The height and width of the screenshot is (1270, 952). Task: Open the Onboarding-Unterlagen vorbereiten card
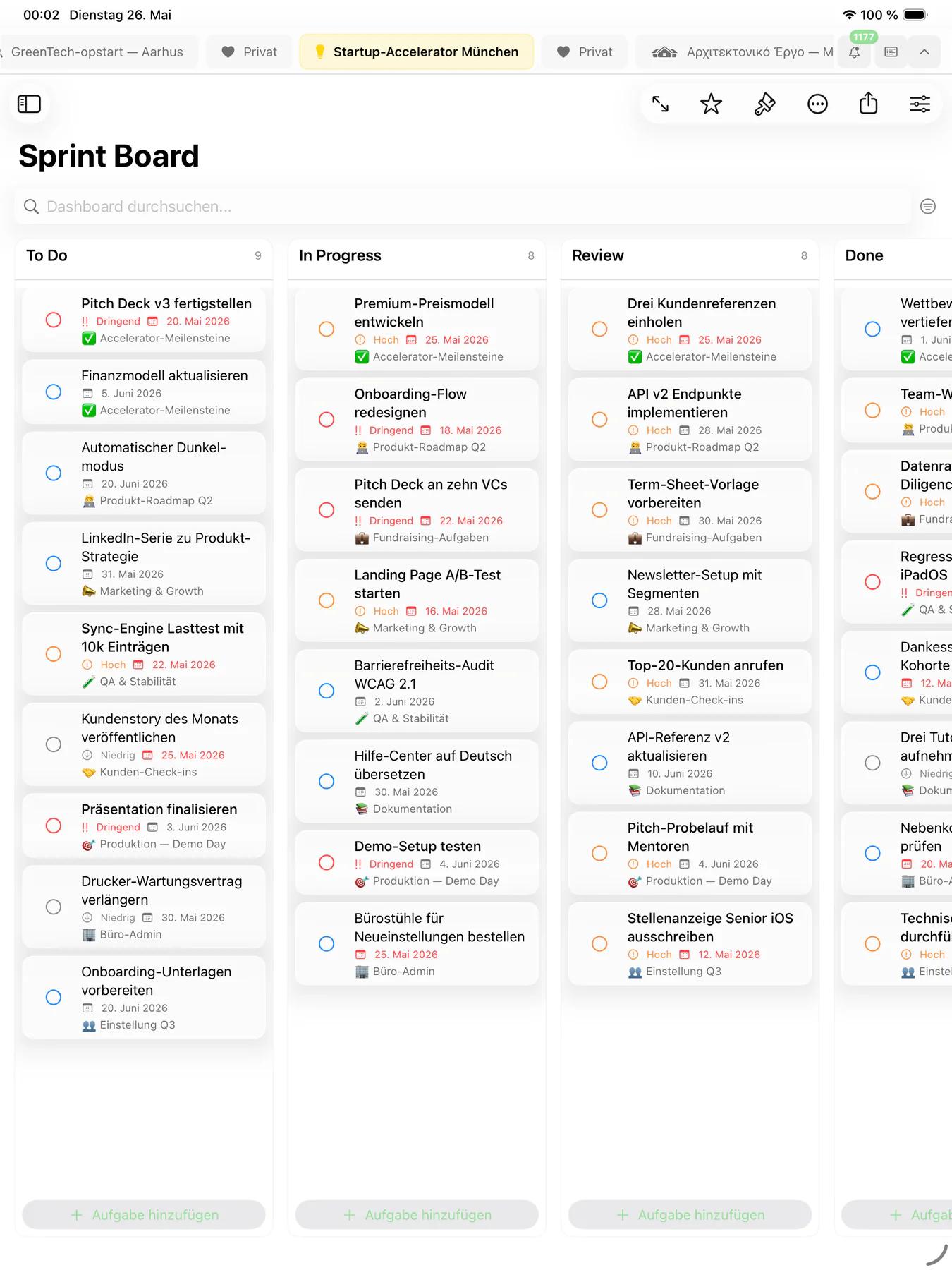coord(144,997)
